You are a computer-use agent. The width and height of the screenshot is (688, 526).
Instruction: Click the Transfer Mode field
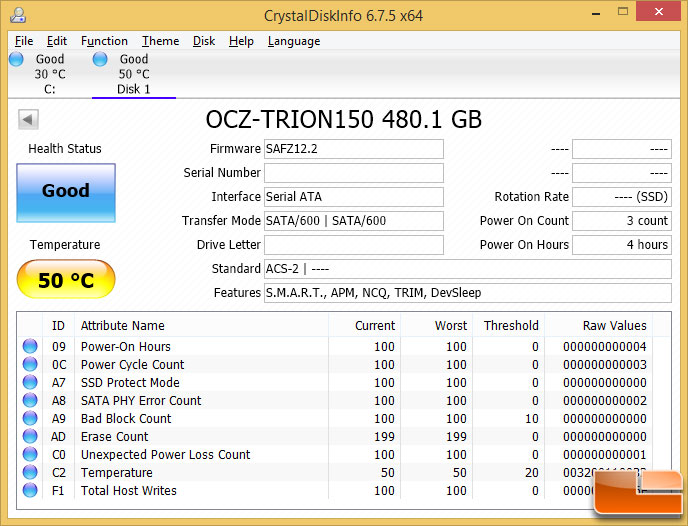click(x=354, y=221)
